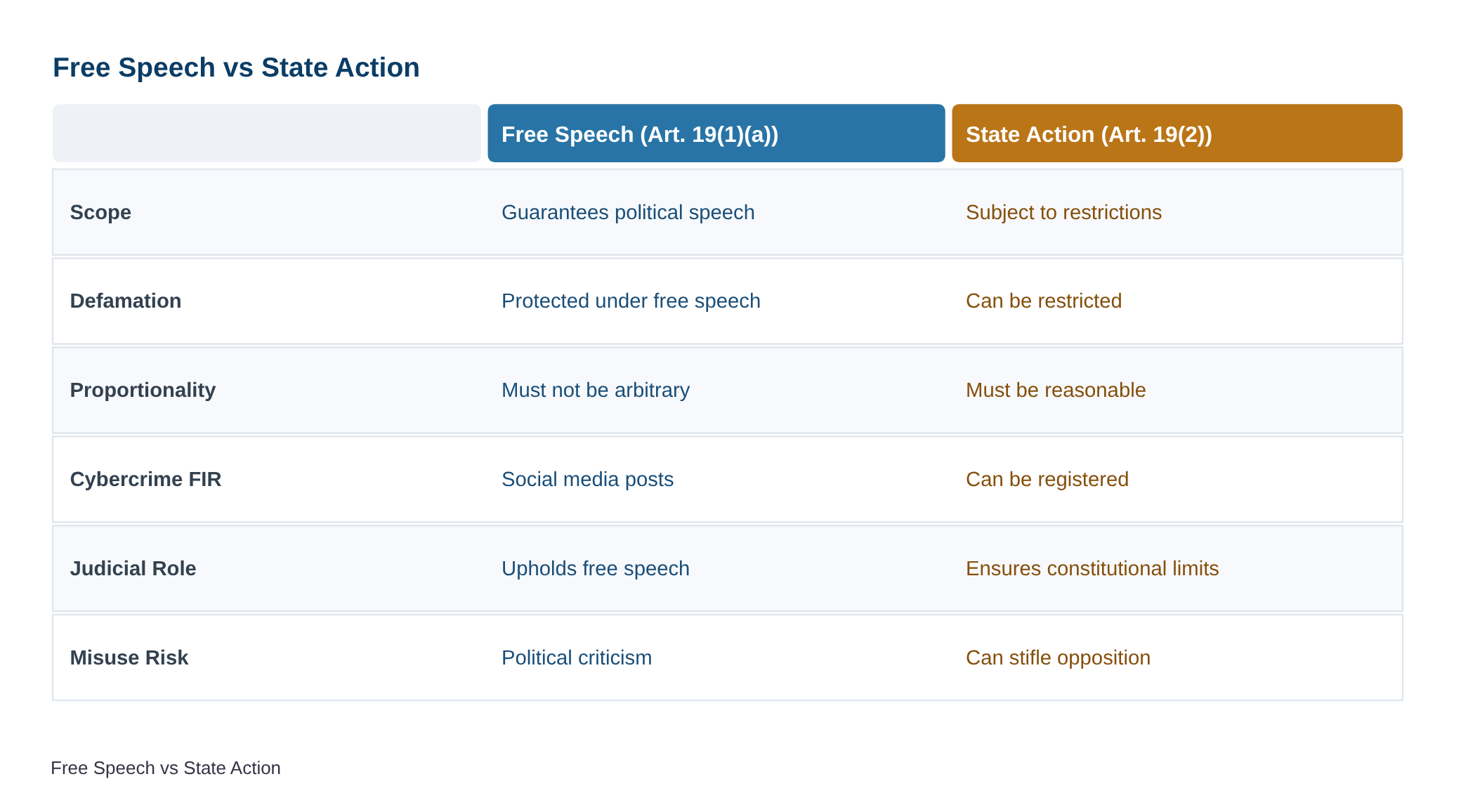
Task: Select the 'Cybercrime FIR' row label
Action: 145,479
